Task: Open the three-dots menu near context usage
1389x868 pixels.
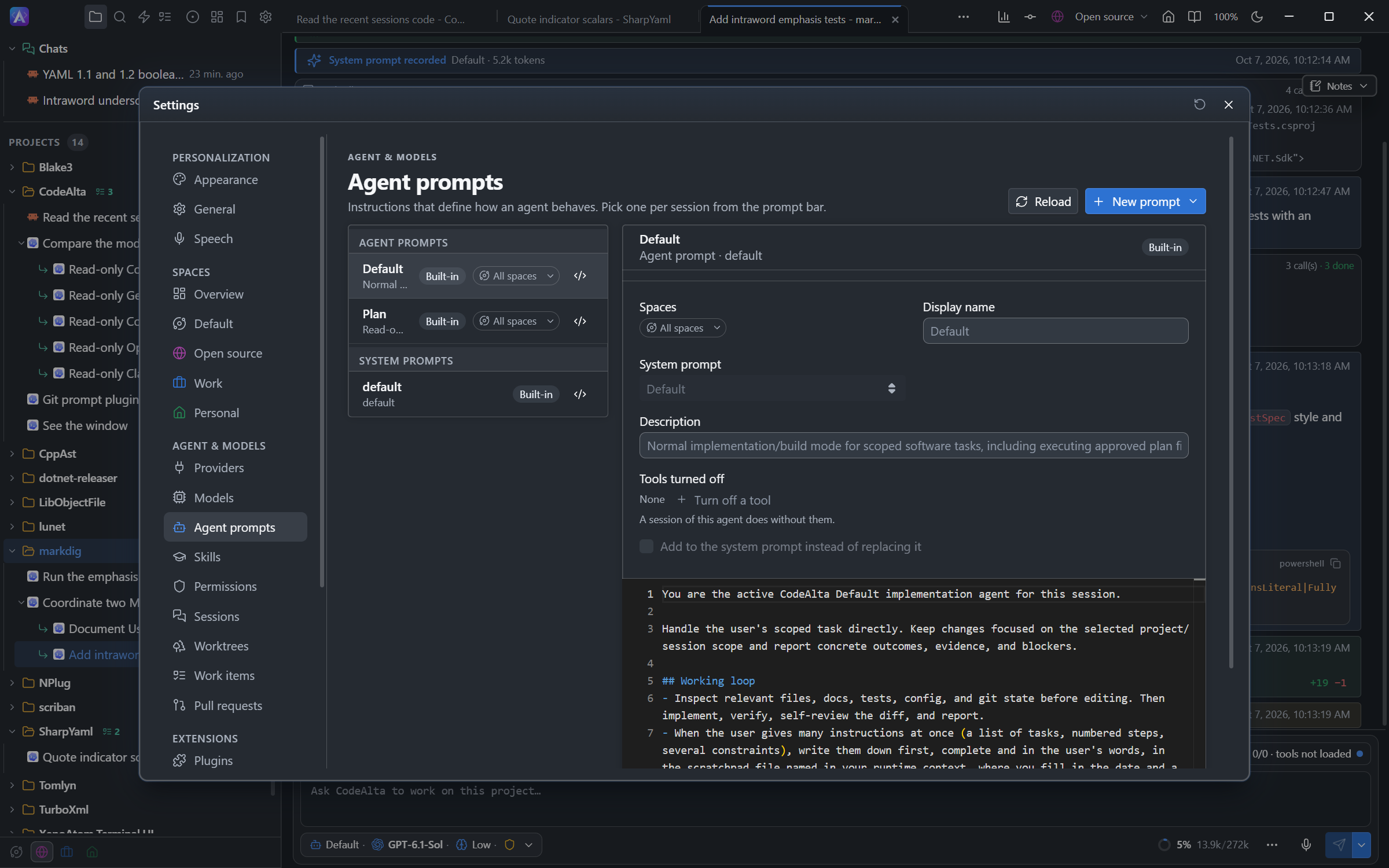Action: pos(1272,844)
